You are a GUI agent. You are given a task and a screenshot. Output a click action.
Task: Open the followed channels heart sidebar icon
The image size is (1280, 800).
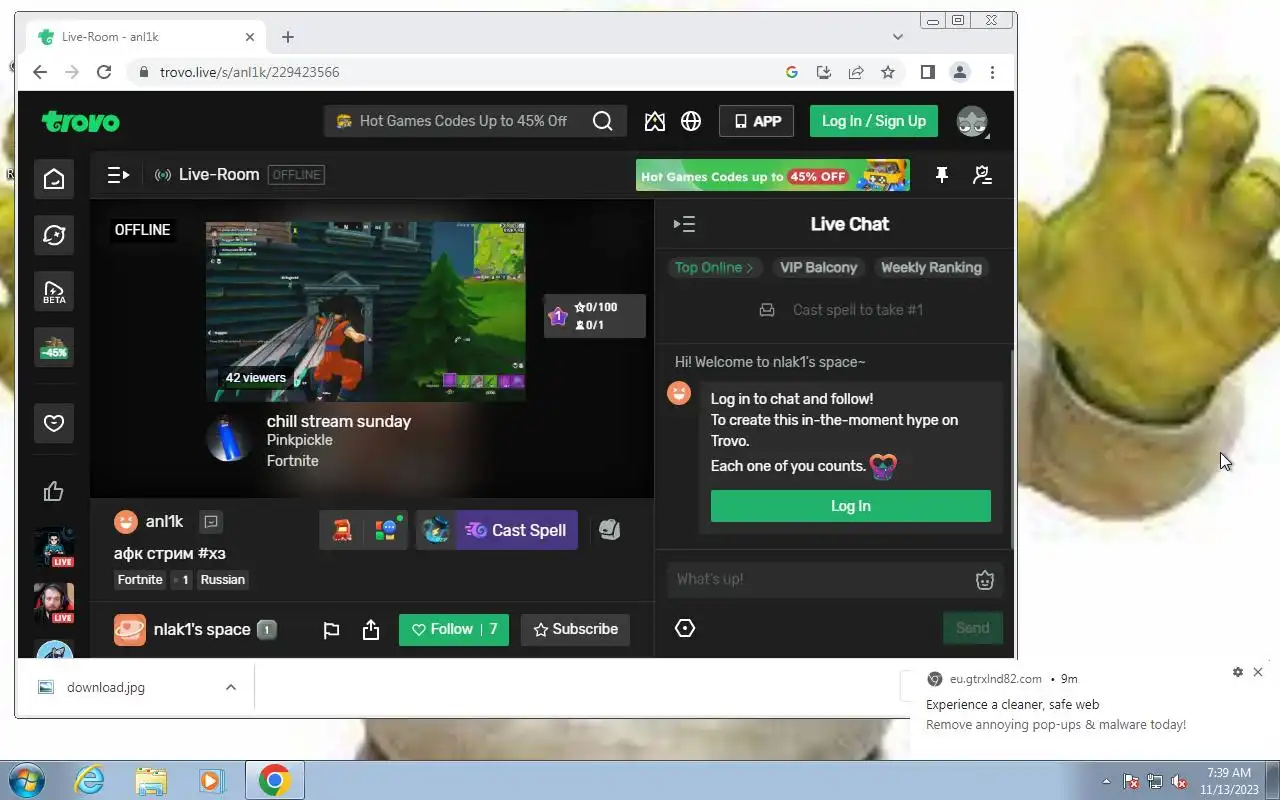pyautogui.click(x=54, y=423)
